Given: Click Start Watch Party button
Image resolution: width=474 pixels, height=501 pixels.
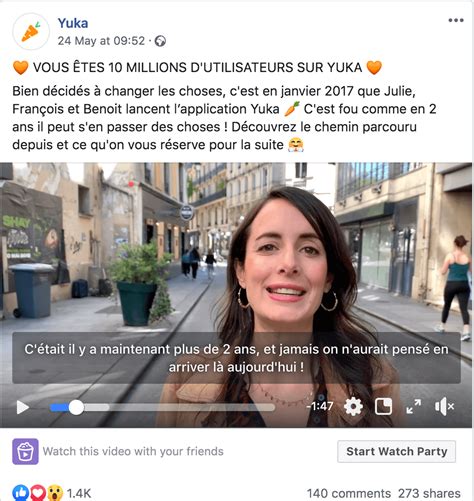Looking at the screenshot, I should [x=396, y=451].
